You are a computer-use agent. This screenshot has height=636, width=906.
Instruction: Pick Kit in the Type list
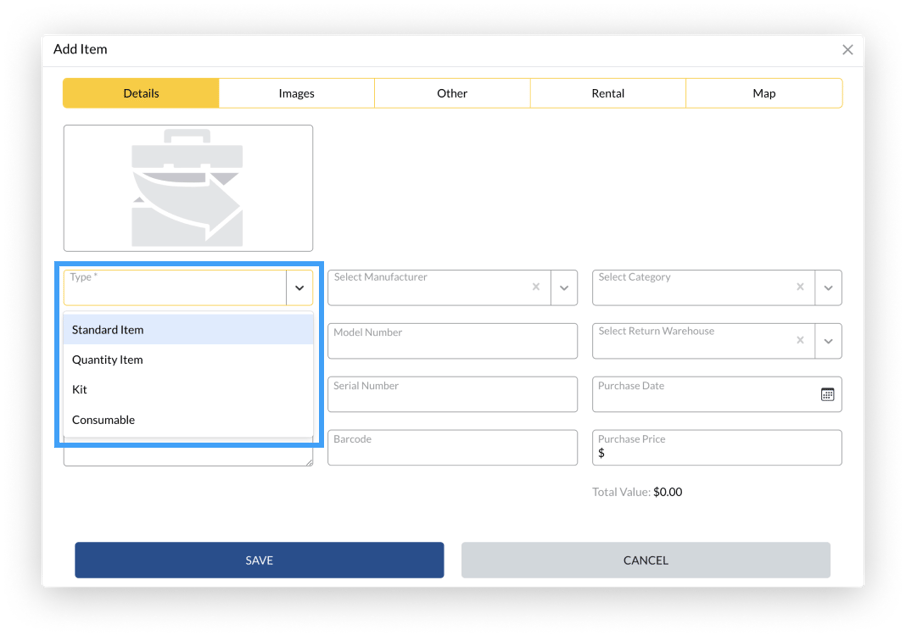click(x=80, y=390)
